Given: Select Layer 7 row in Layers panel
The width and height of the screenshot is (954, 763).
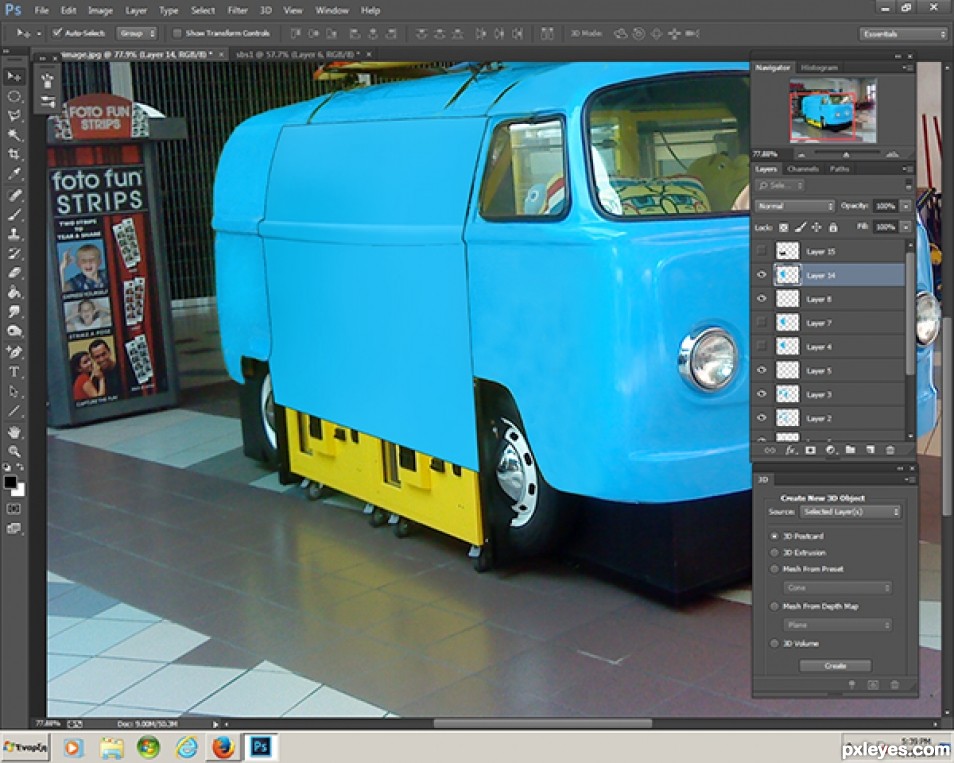Looking at the screenshot, I should pos(829,322).
